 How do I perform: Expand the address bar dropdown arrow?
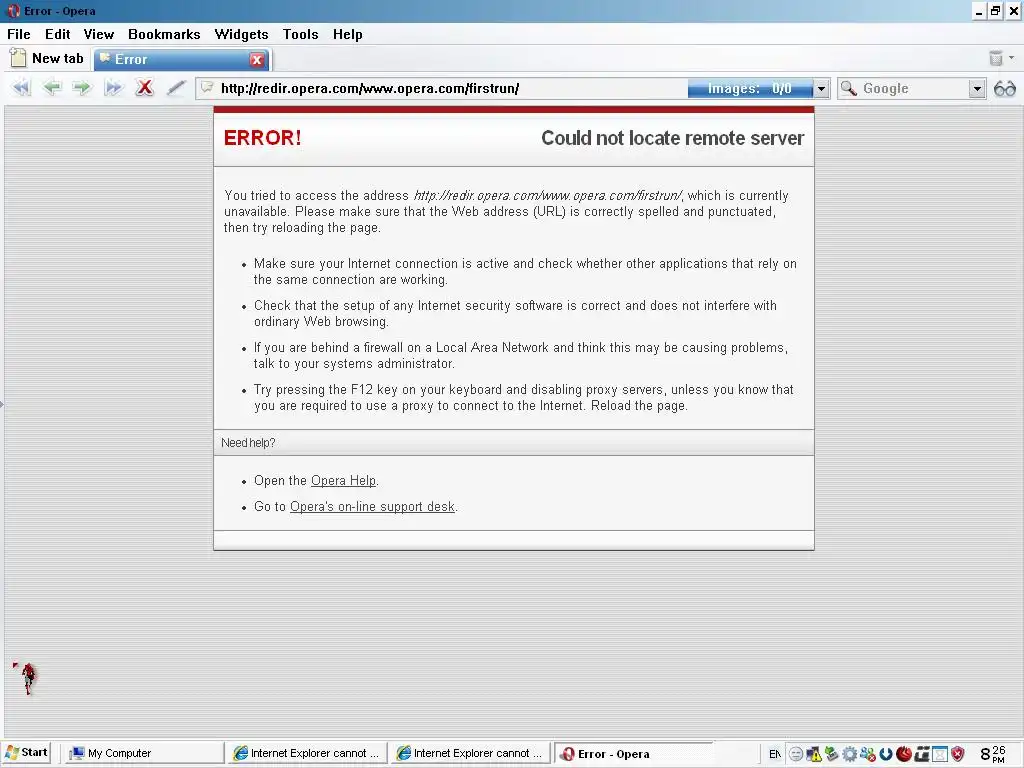(x=822, y=88)
